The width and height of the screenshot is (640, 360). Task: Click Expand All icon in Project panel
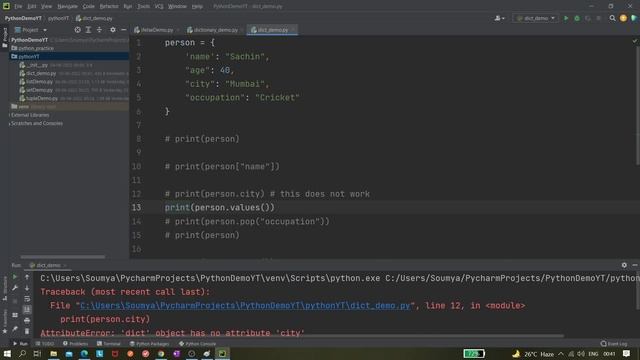pyautogui.click(x=88, y=30)
